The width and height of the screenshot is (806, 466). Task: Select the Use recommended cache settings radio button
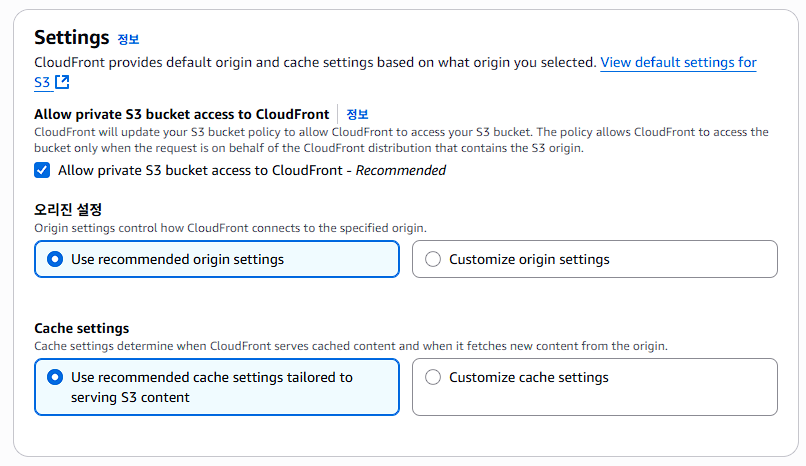(x=55, y=378)
